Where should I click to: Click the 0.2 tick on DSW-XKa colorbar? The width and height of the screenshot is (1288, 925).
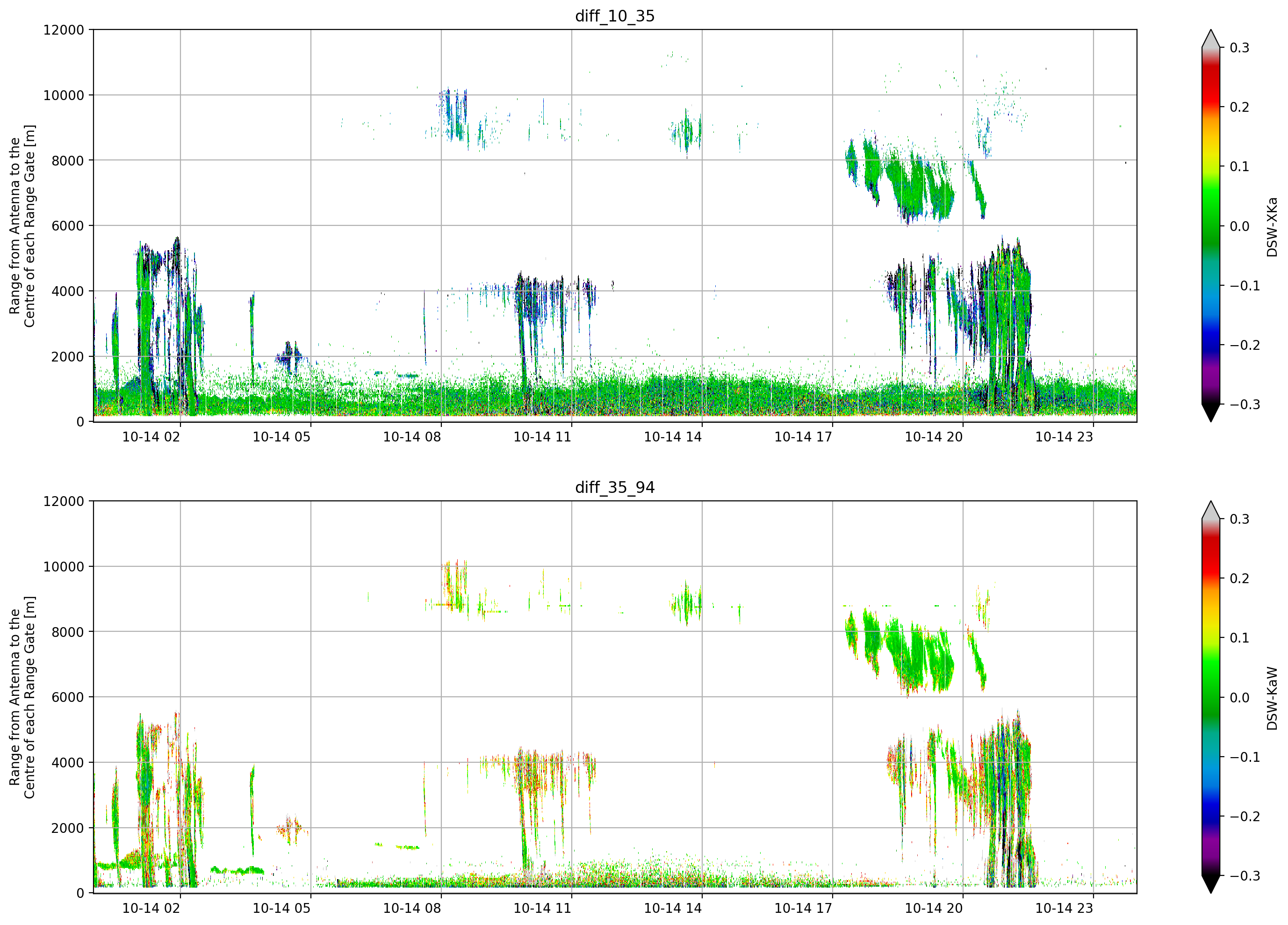(1239, 108)
